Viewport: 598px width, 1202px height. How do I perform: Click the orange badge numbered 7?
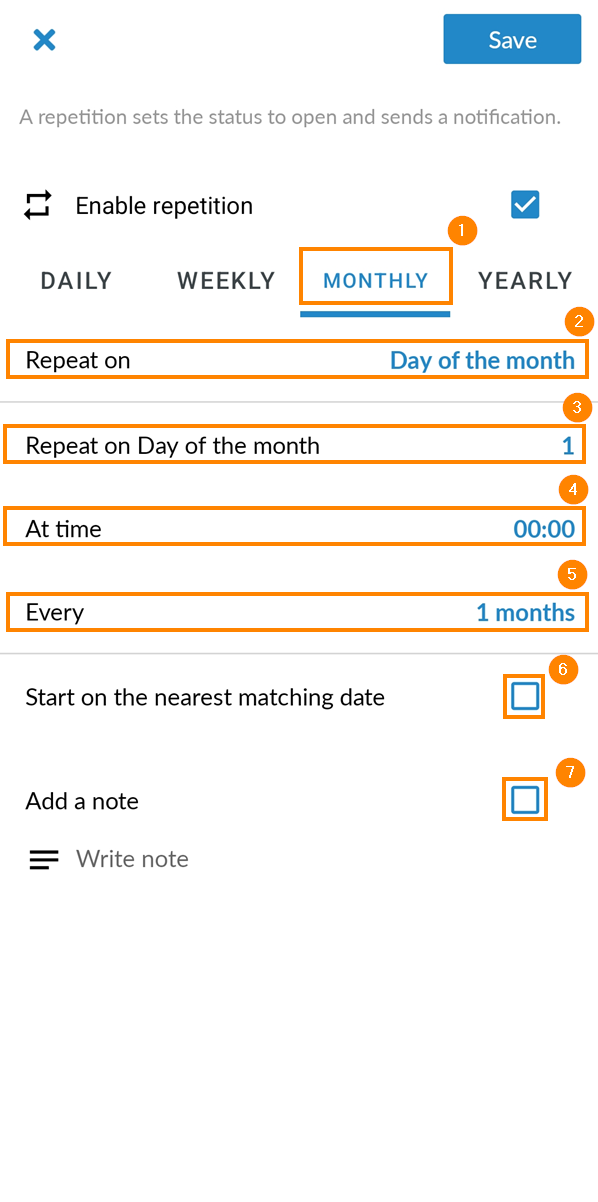(x=570, y=773)
